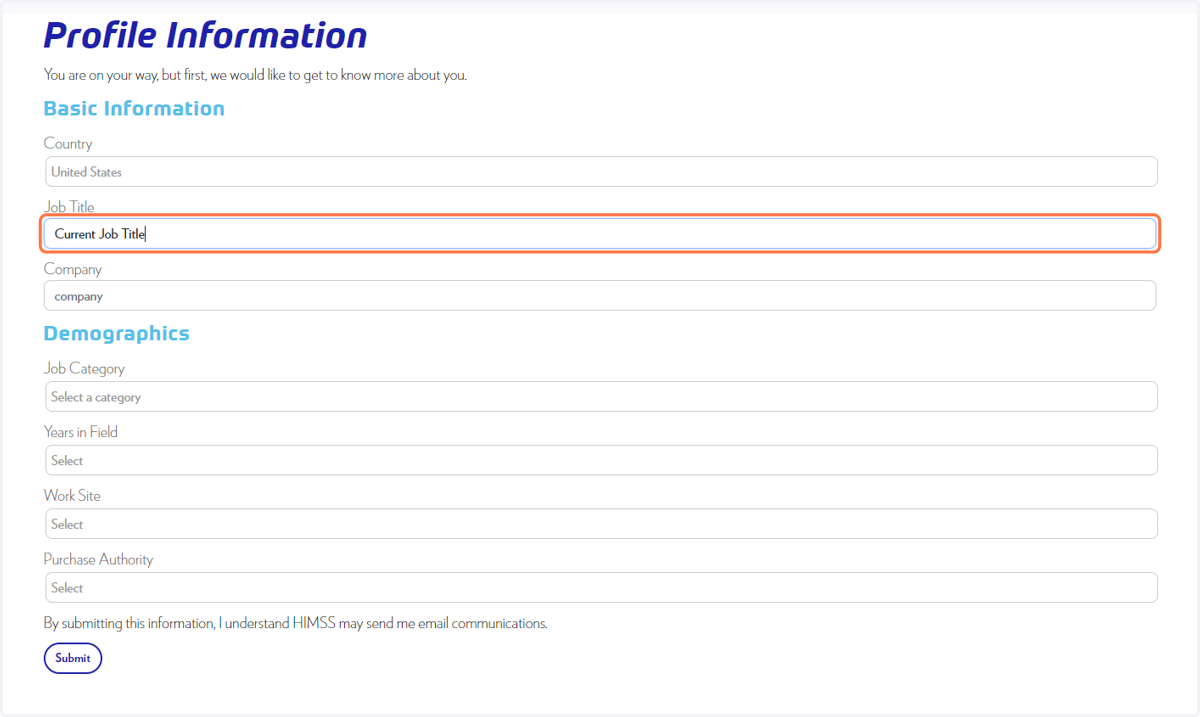Click the Submit button
Viewport: 1200px width, 717px height.
tap(73, 658)
